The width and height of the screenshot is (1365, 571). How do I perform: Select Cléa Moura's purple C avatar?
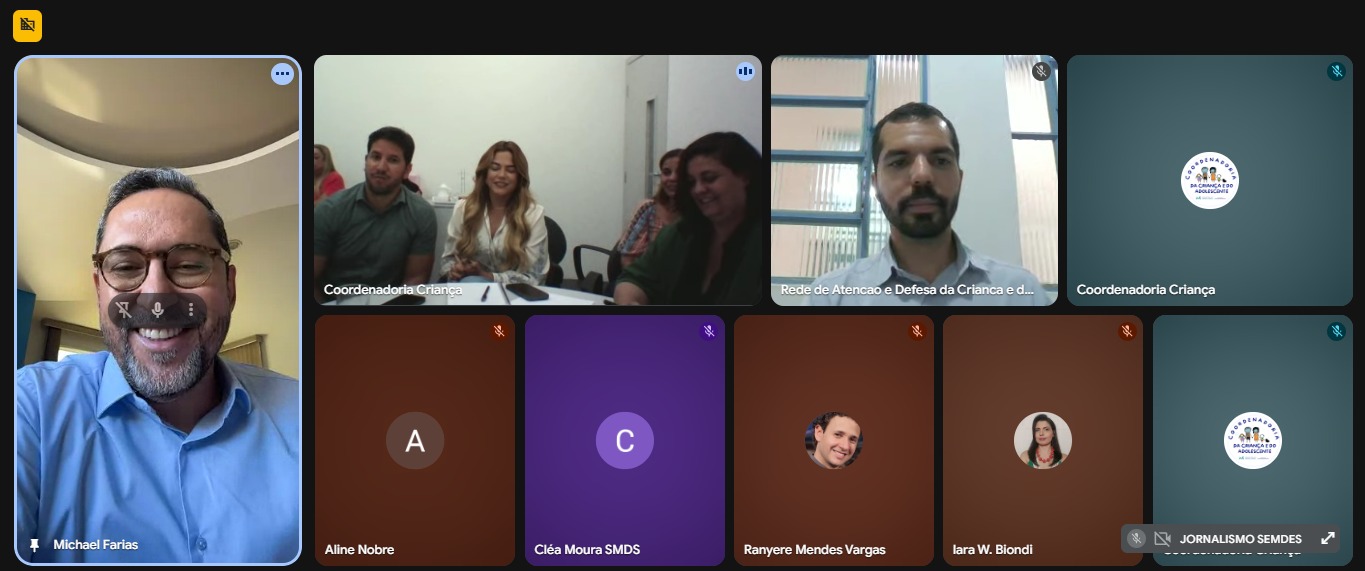(625, 441)
